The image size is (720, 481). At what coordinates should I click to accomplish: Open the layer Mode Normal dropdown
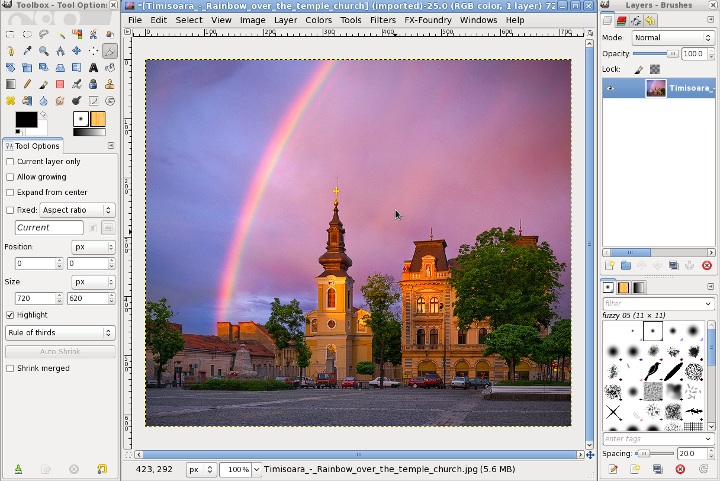tap(672, 38)
